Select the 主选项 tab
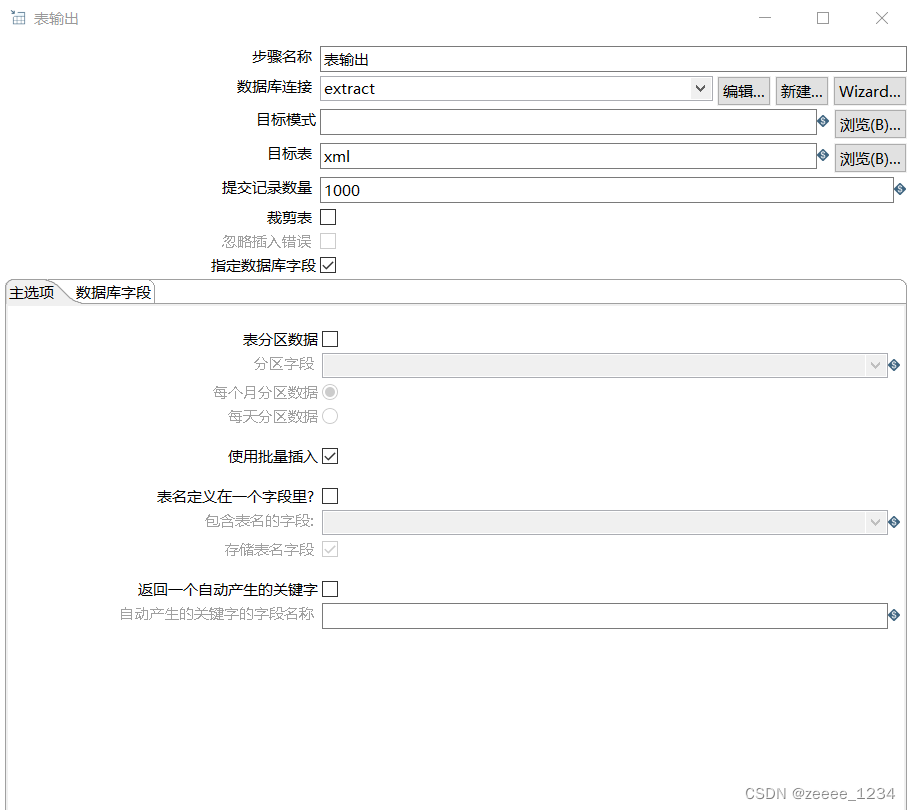Image resolution: width=911 pixels, height=810 pixels. click(30, 292)
